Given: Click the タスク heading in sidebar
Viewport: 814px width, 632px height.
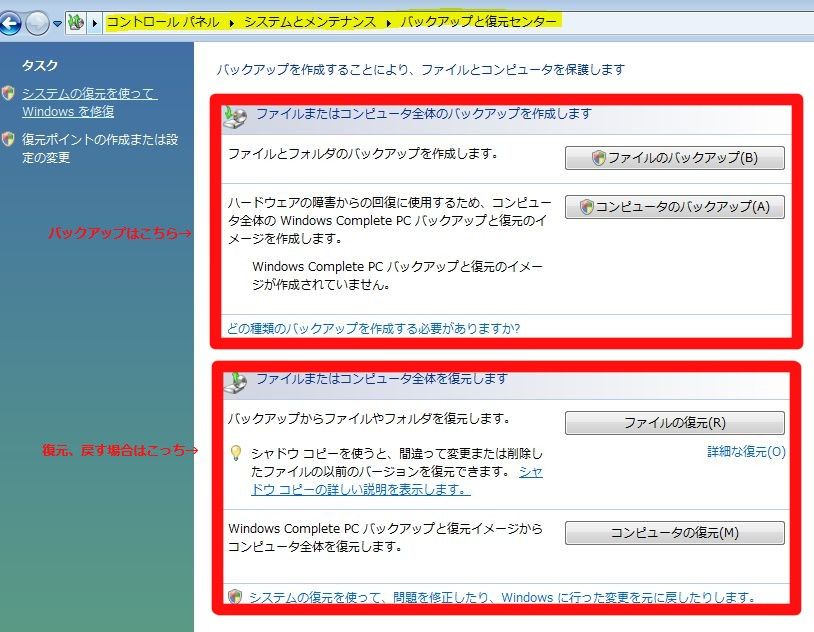Looking at the screenshot, I should pos(40,65).
